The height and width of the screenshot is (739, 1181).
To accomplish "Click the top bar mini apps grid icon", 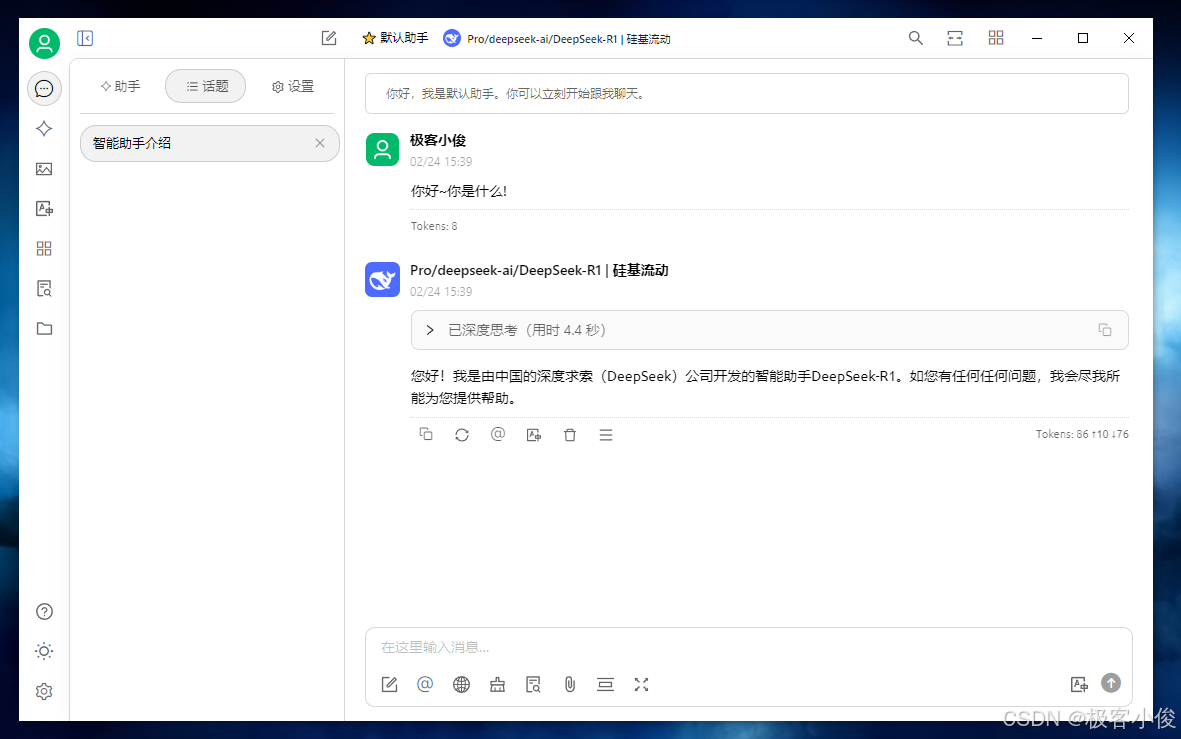I will pyautogui.click(x=996, y=38).
